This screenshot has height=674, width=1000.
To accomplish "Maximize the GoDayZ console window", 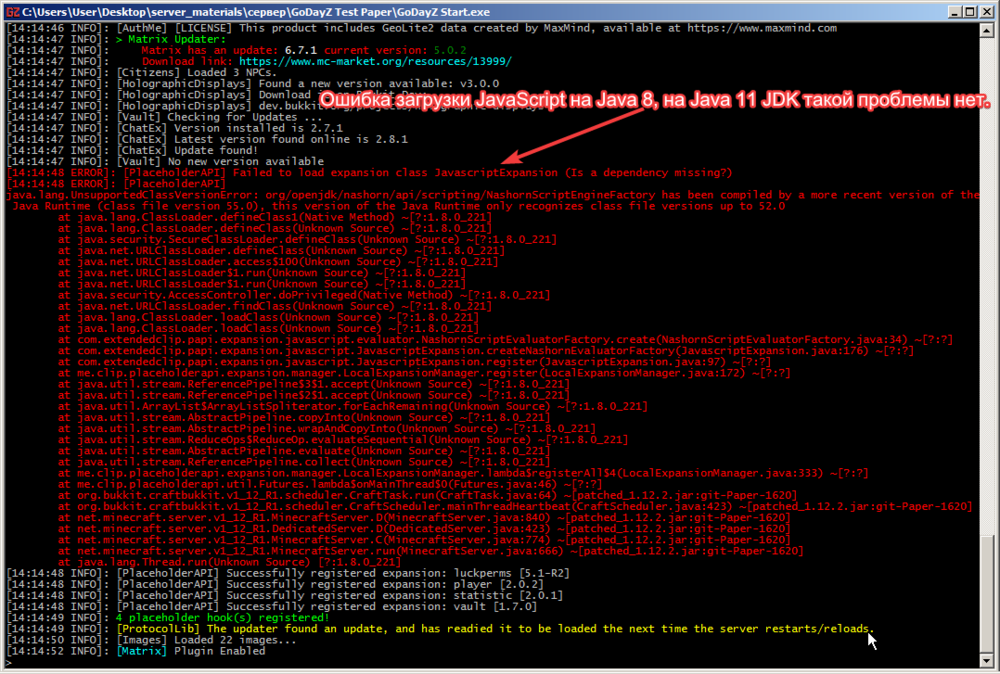I will [x=970, y=11].
